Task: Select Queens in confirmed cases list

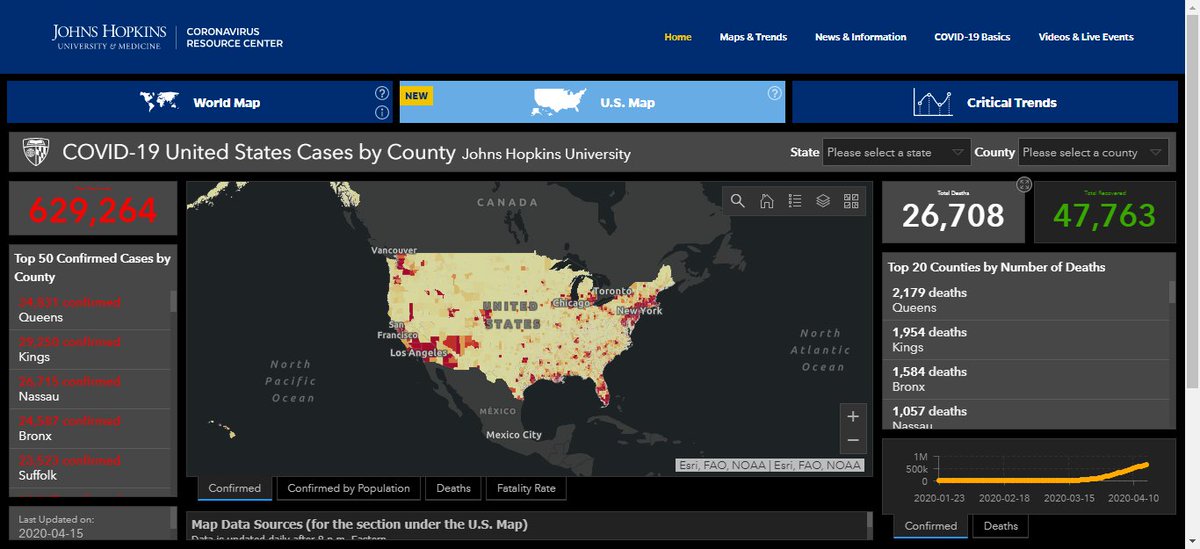Action: coord(90,310)
